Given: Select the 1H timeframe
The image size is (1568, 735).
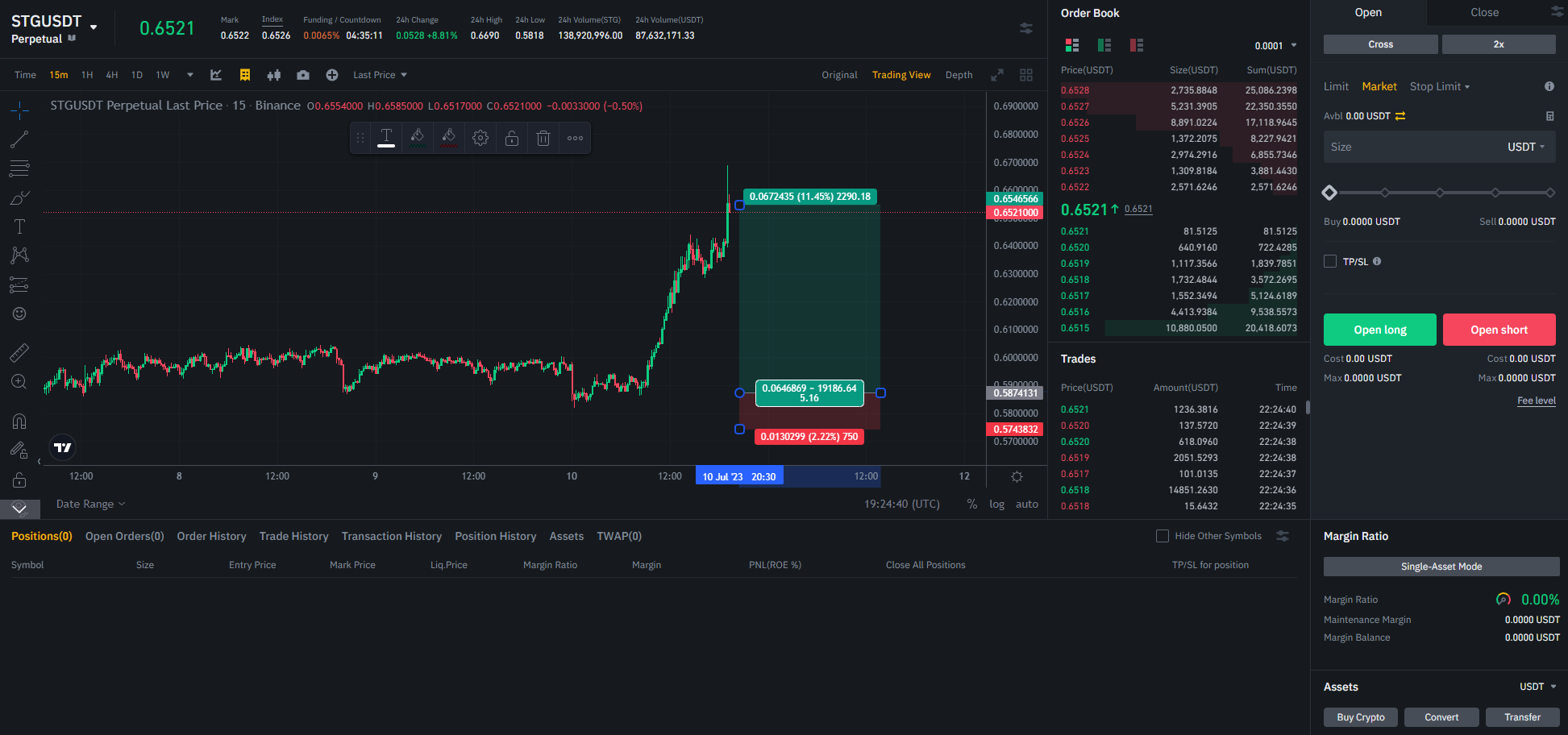Looking at the screenshot, I should click(87, 75).
